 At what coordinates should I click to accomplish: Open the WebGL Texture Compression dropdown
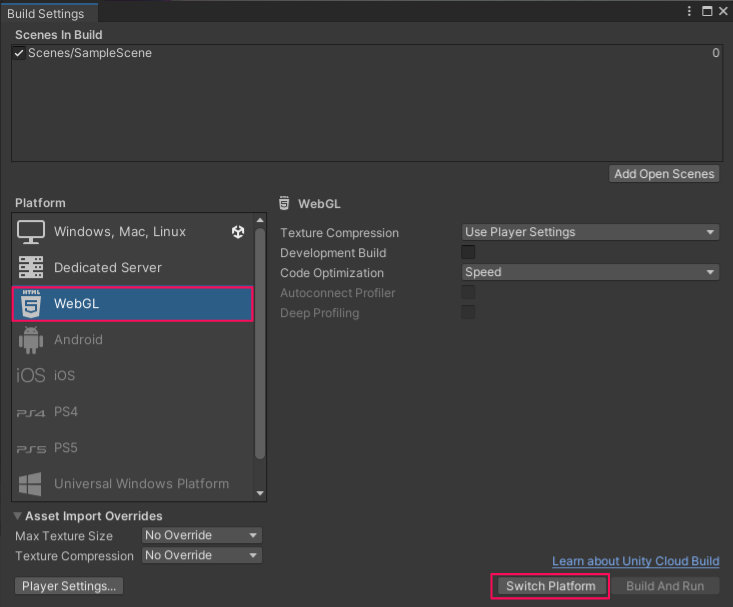coord(590,232)
